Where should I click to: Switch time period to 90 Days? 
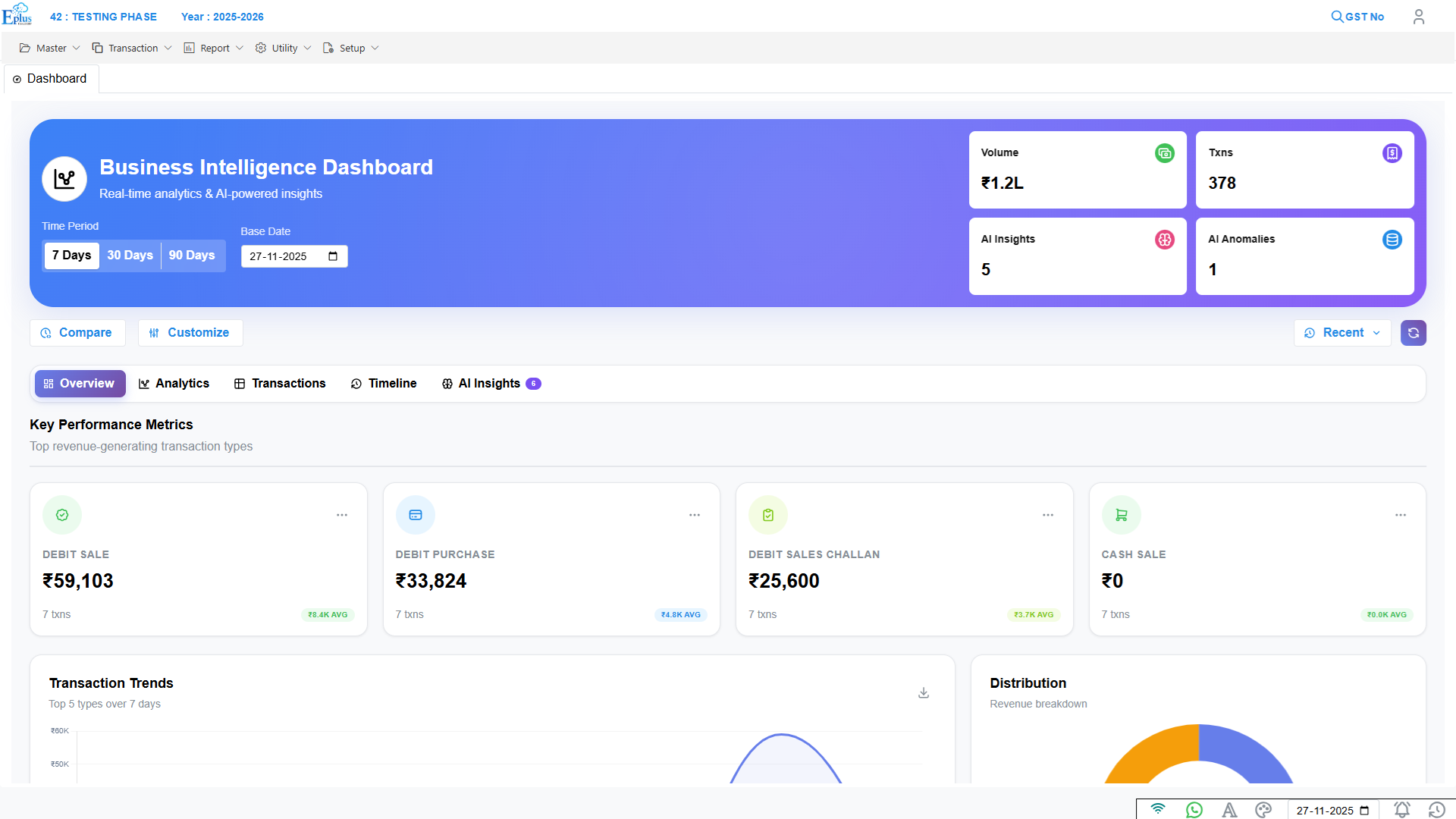191,256
